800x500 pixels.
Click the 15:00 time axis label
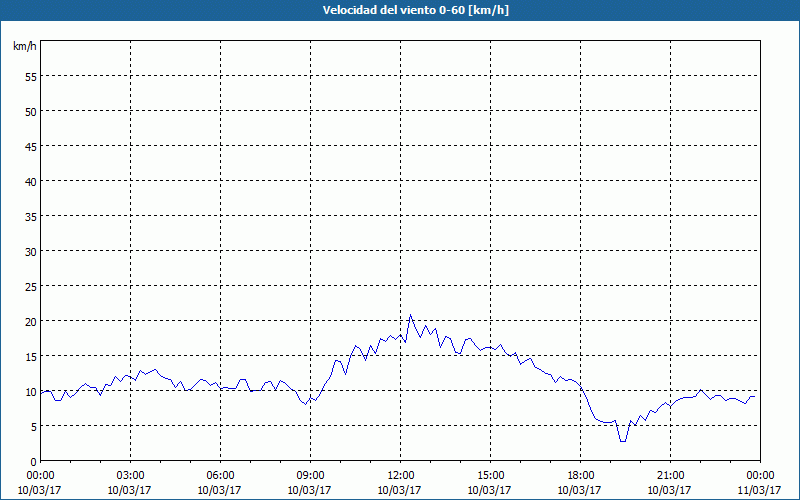click(x=490, y=476)
